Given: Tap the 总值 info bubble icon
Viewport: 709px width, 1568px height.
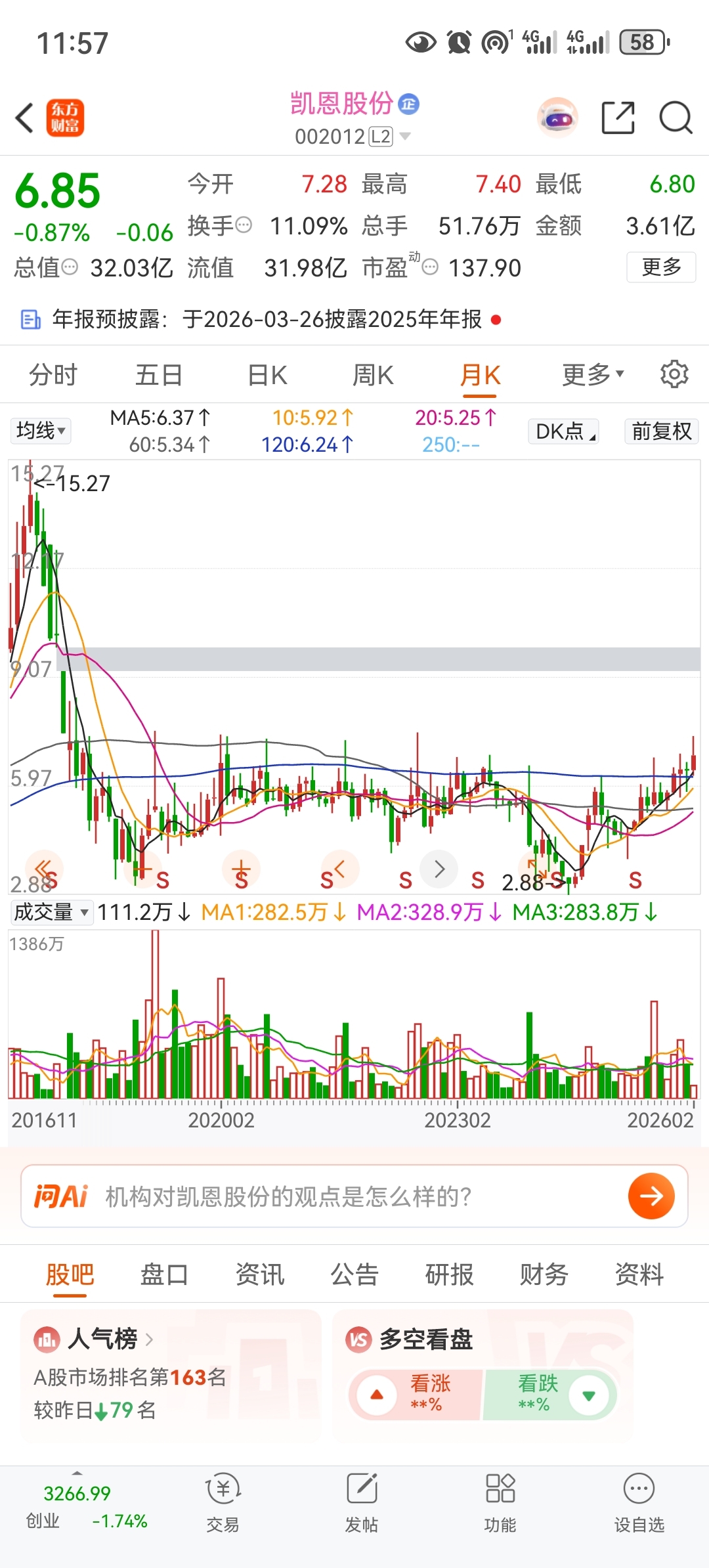Looking at the screenshot, I should [x=70, y=267].
